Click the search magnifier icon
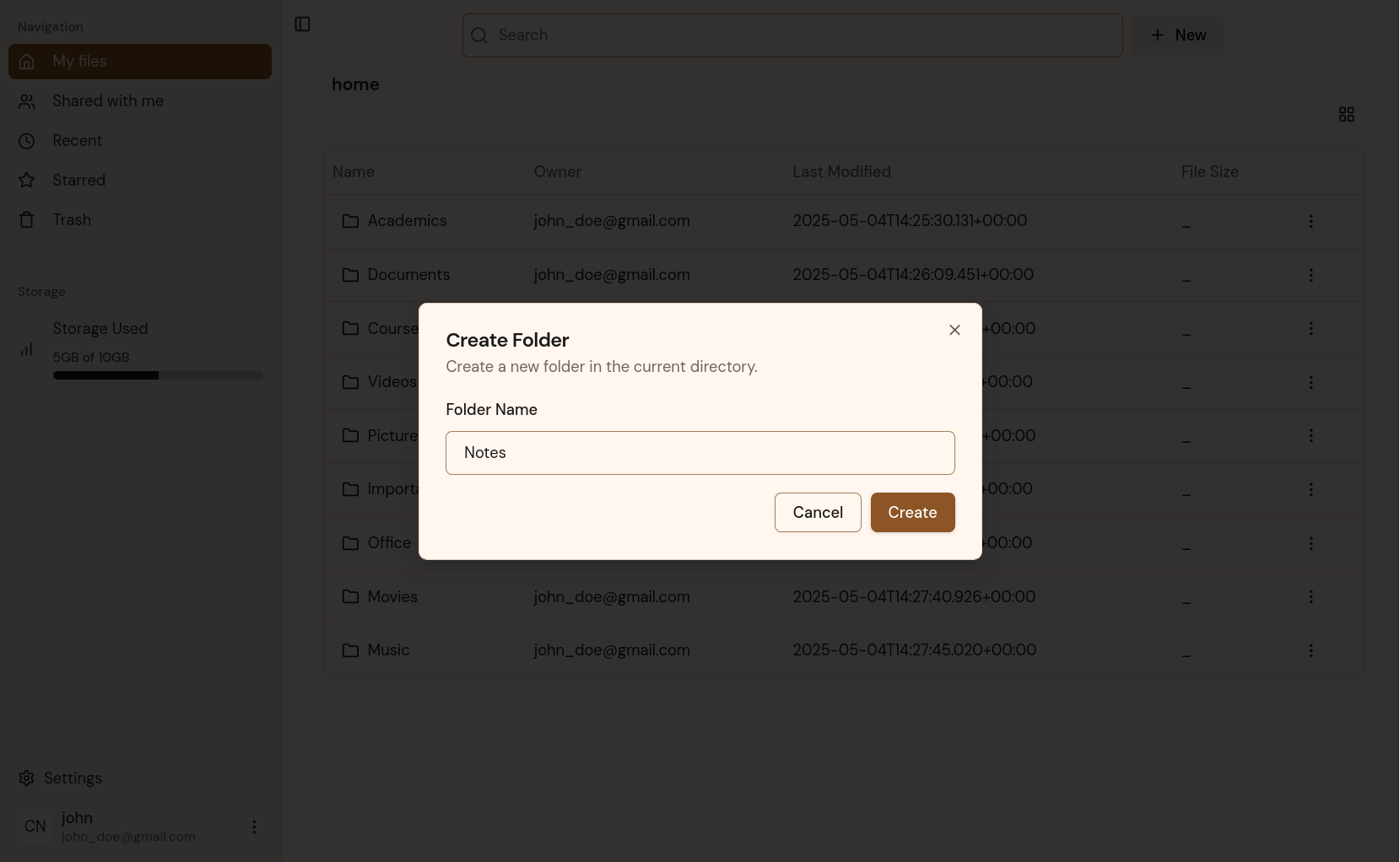Screen dimensions: 1400x862 tap(479, 35)
